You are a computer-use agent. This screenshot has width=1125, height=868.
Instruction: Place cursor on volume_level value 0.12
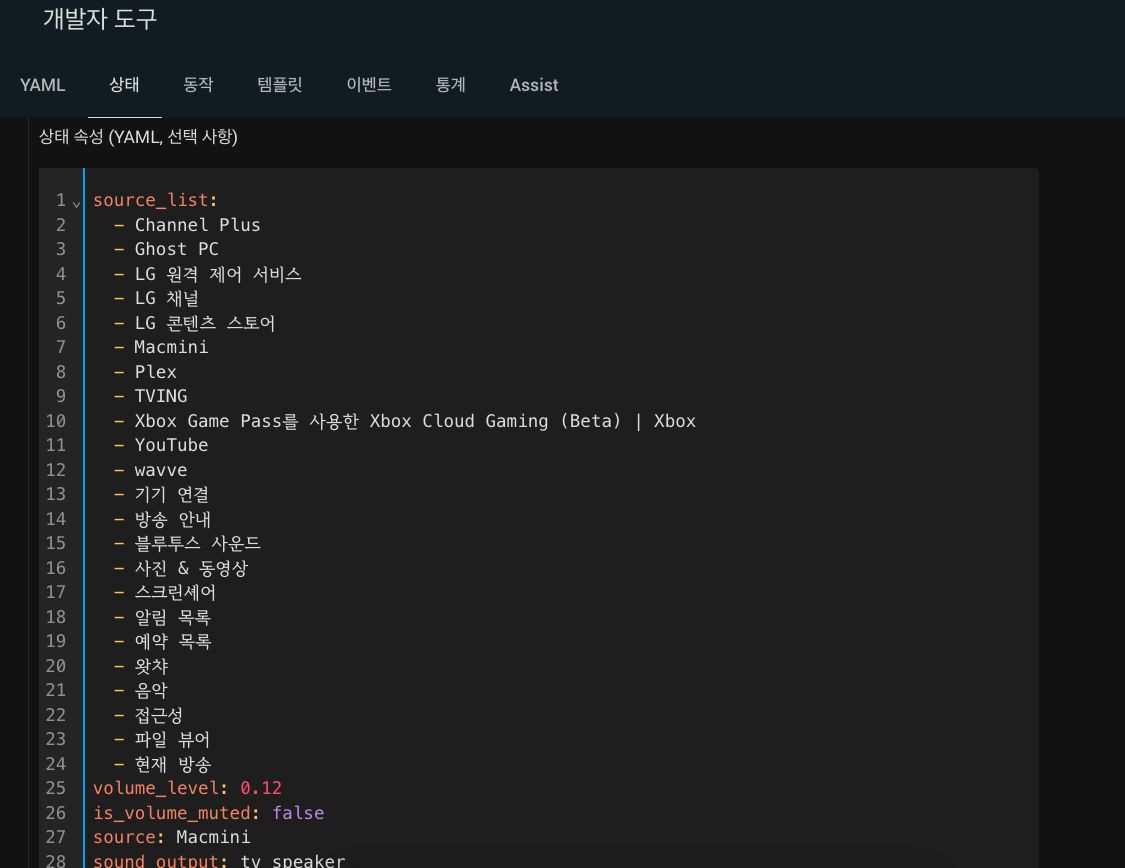pyautogui.click(x=261, y=788)
